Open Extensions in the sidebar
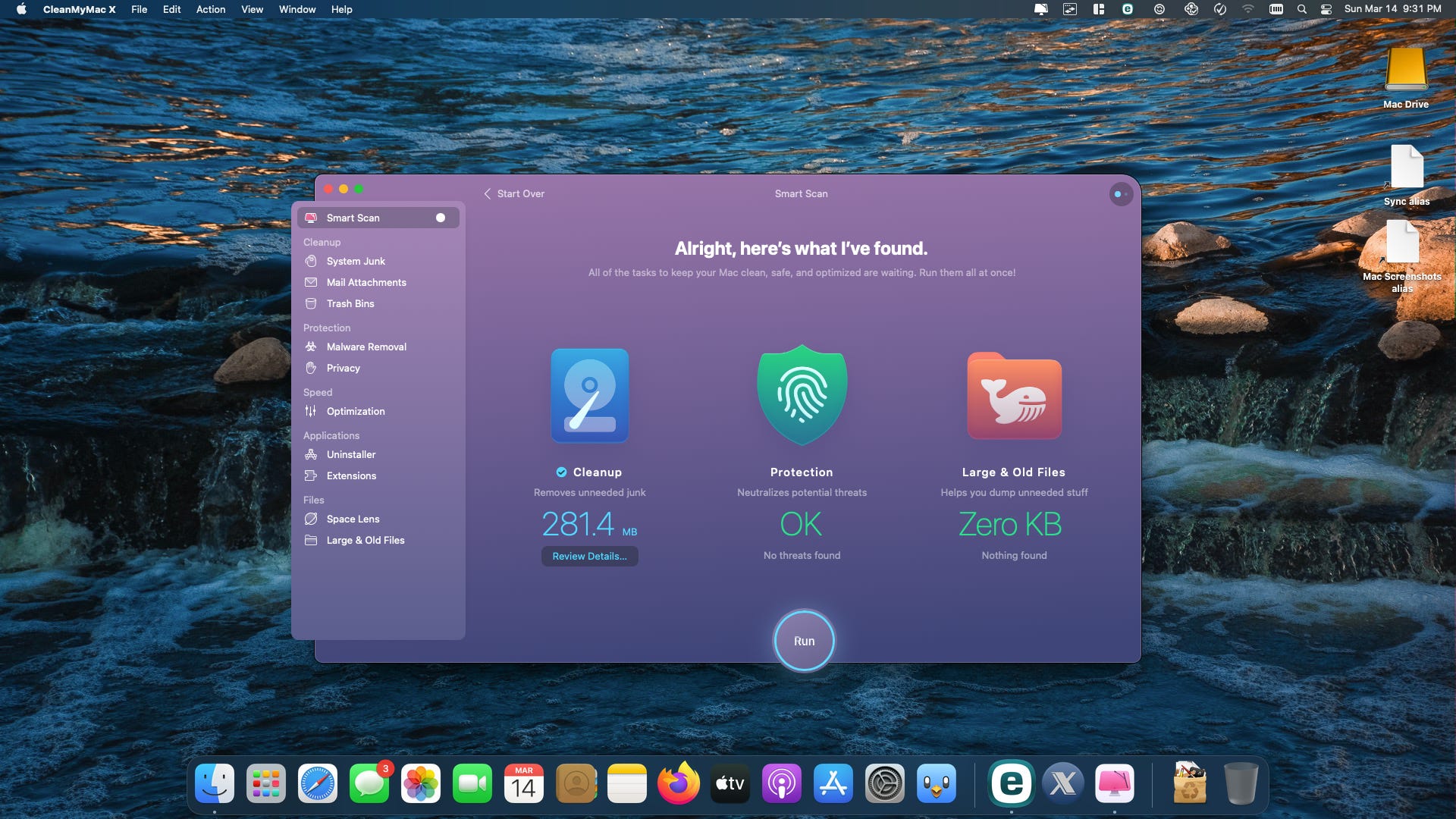Screen dimensions: 1456x819 (x=350, y=475)
